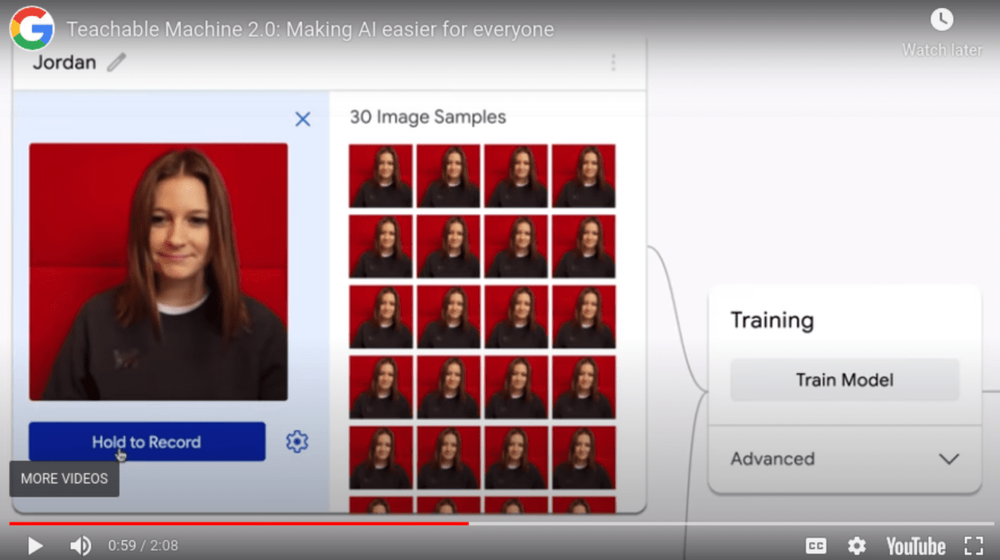Image resolution: width=1000 pixels, height=560 pixels.
Task: Open the video title link
Action: [310, 29]
